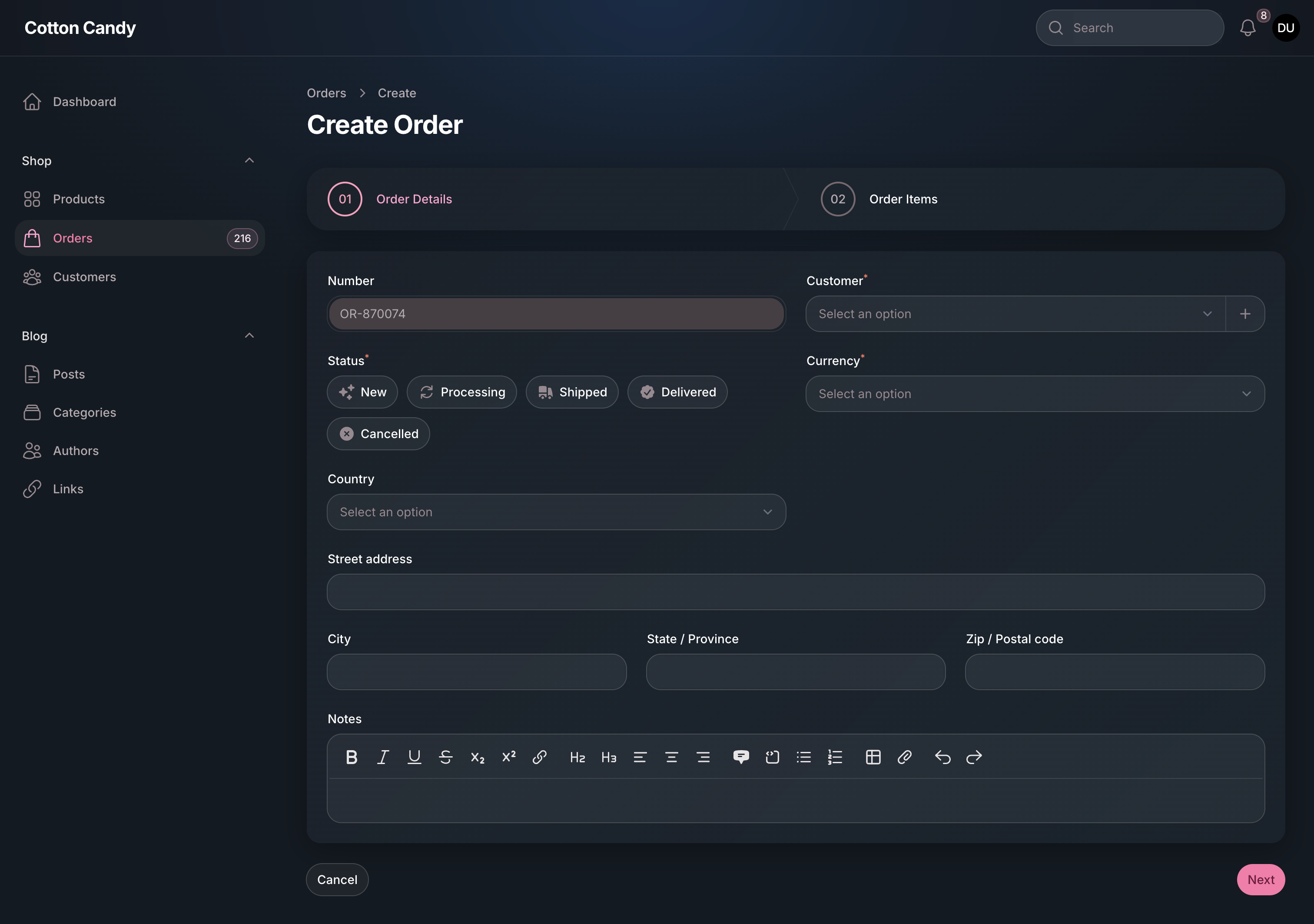The height and width of the screenshot is (924, 1314).
Task: Cancel the order creation
Action: click(x=337, y=879)
